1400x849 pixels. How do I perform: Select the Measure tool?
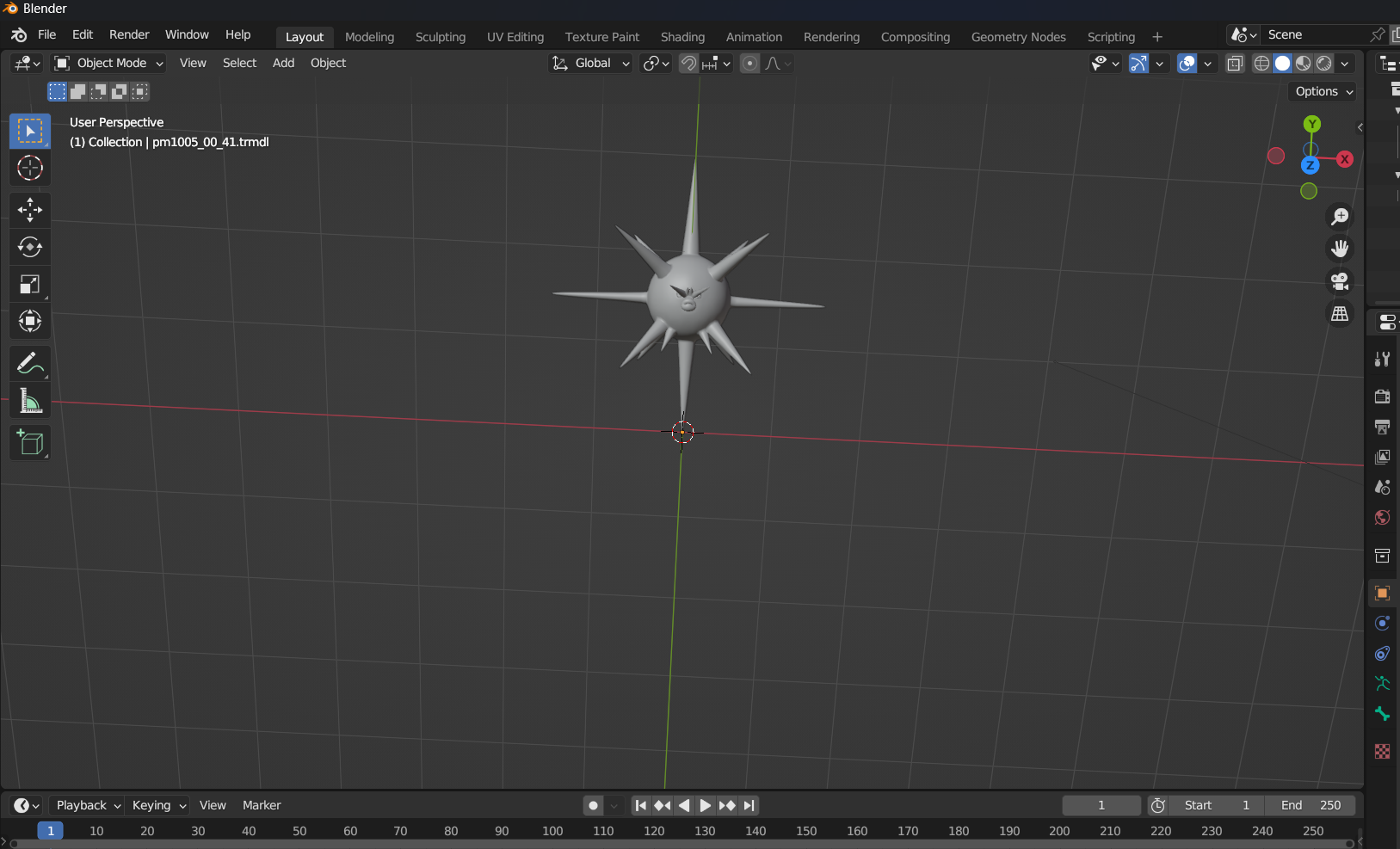[30, 401]
